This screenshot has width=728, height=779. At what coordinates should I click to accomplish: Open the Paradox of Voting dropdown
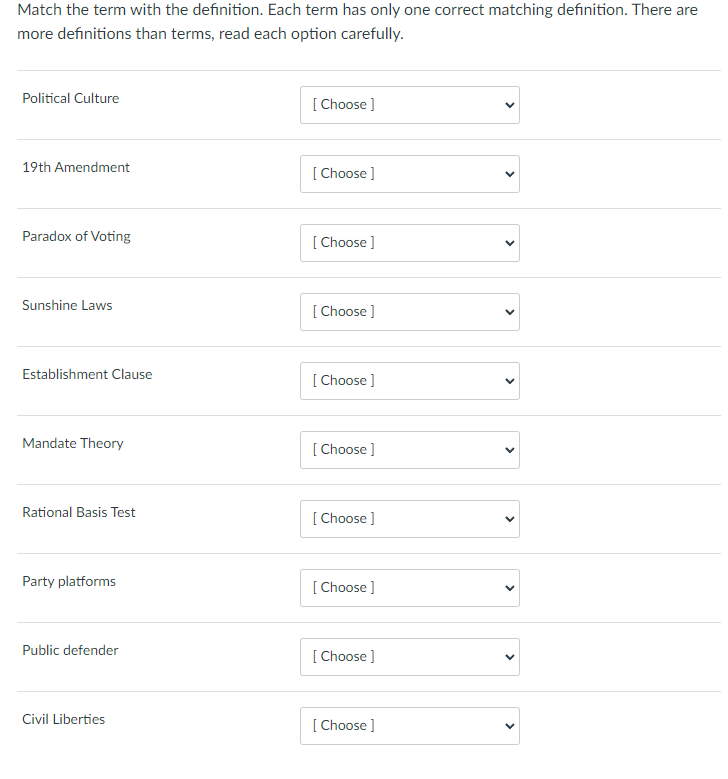pos(409,243)
